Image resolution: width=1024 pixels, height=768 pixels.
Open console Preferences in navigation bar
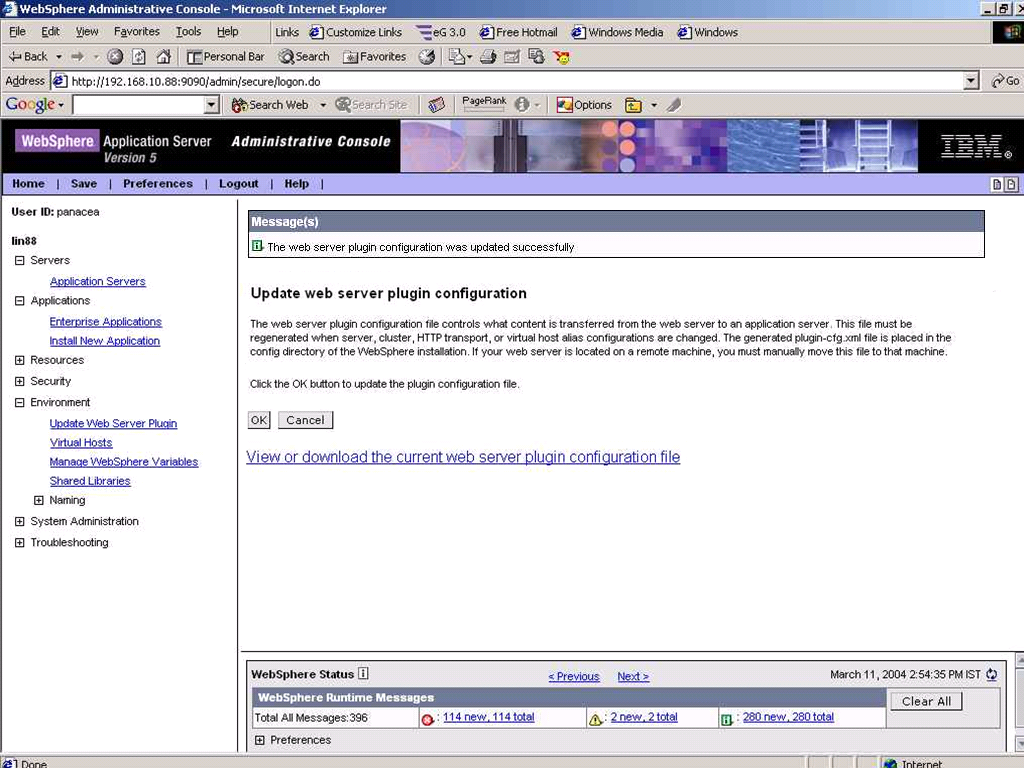tap(158, 184)
